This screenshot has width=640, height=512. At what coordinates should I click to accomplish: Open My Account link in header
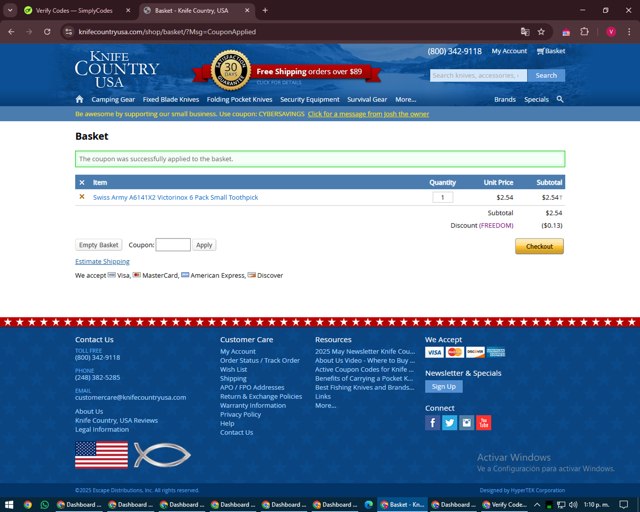coord(509,51)
